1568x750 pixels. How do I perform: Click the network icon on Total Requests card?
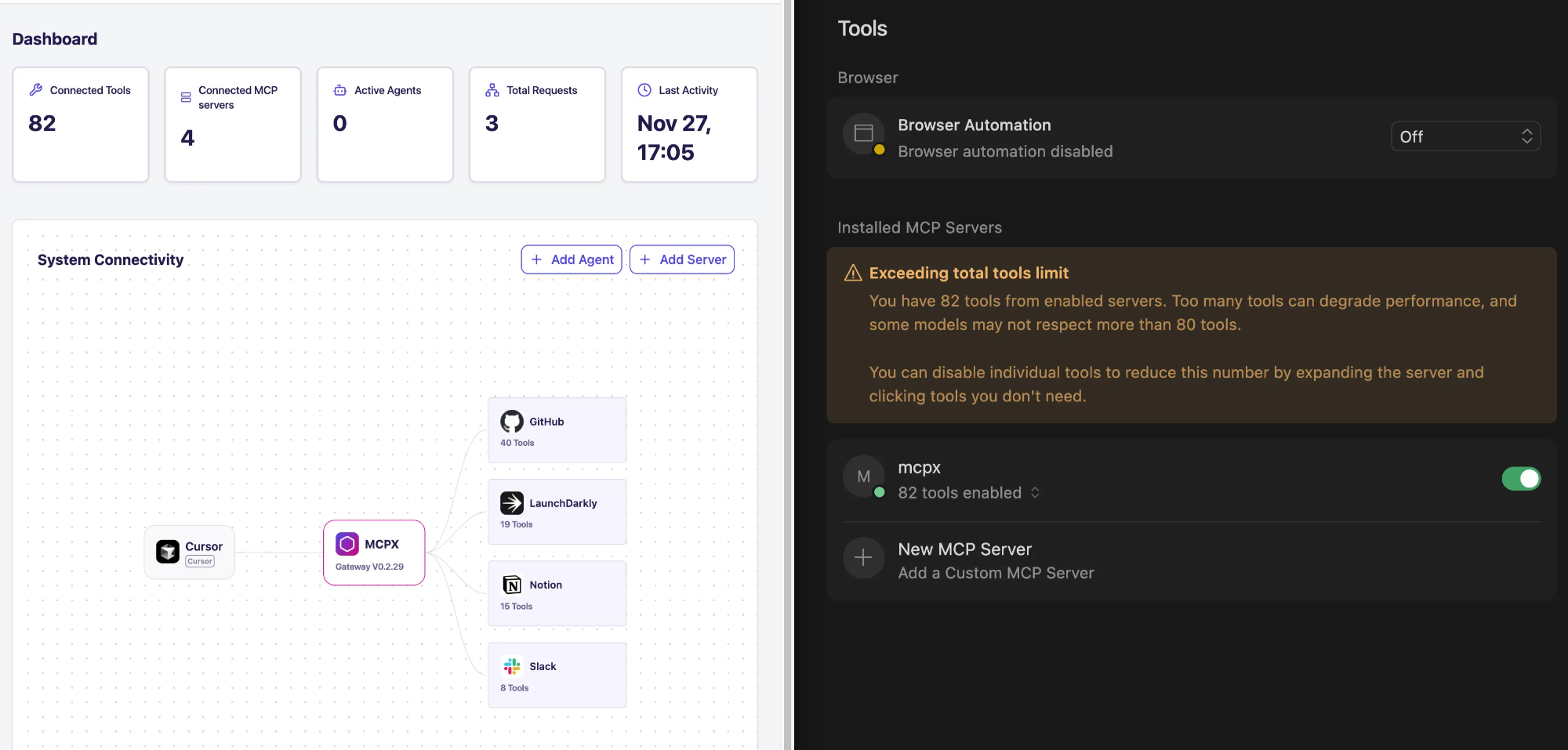492,90
